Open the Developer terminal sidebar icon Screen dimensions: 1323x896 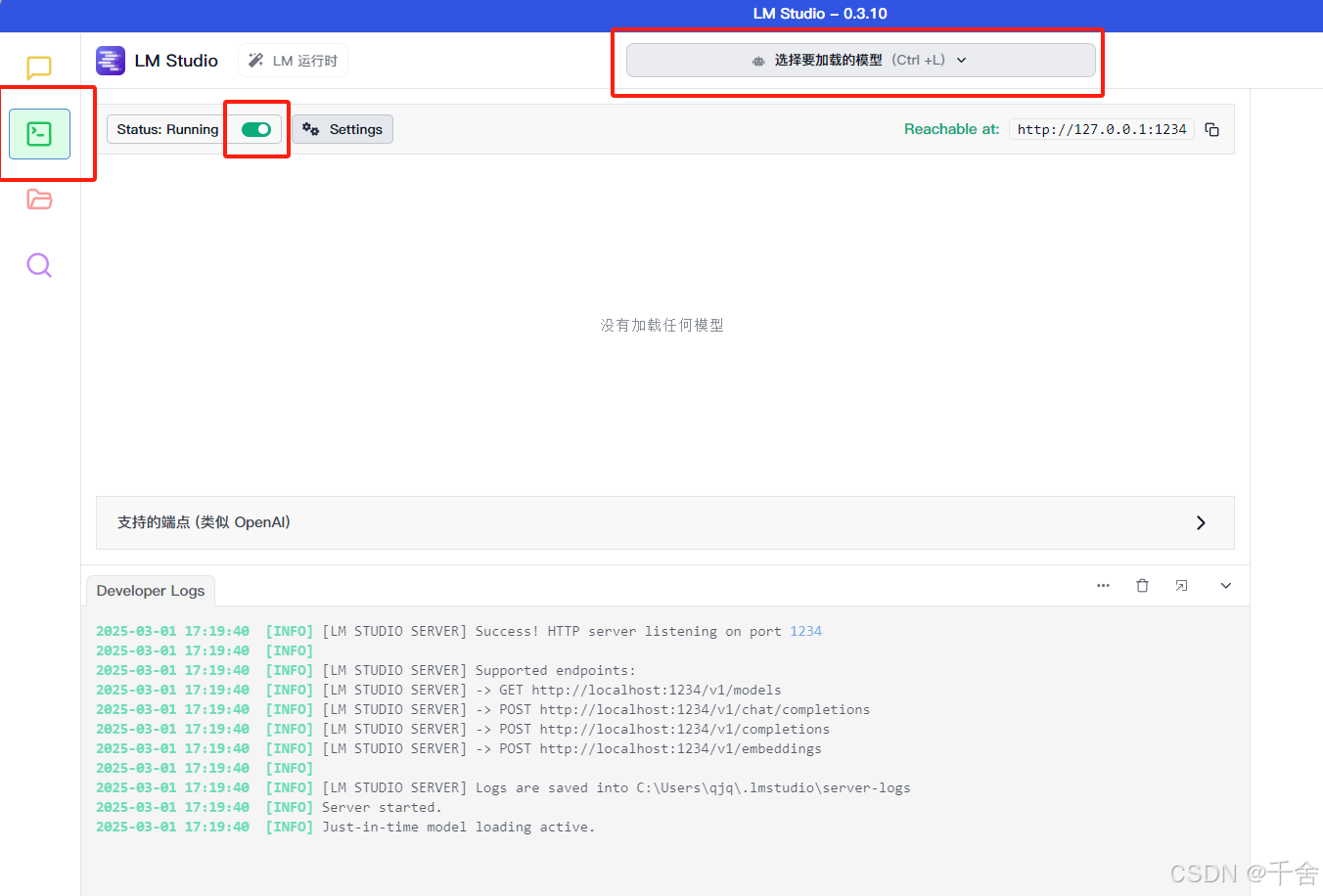coord(39,133)
